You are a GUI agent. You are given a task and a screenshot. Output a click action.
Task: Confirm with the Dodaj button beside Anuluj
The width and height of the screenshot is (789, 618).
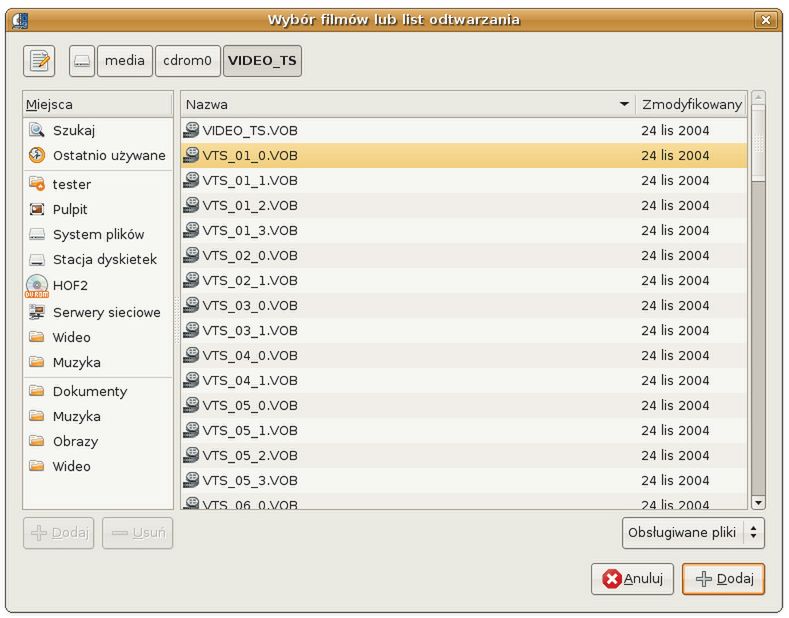pos(724,579)
